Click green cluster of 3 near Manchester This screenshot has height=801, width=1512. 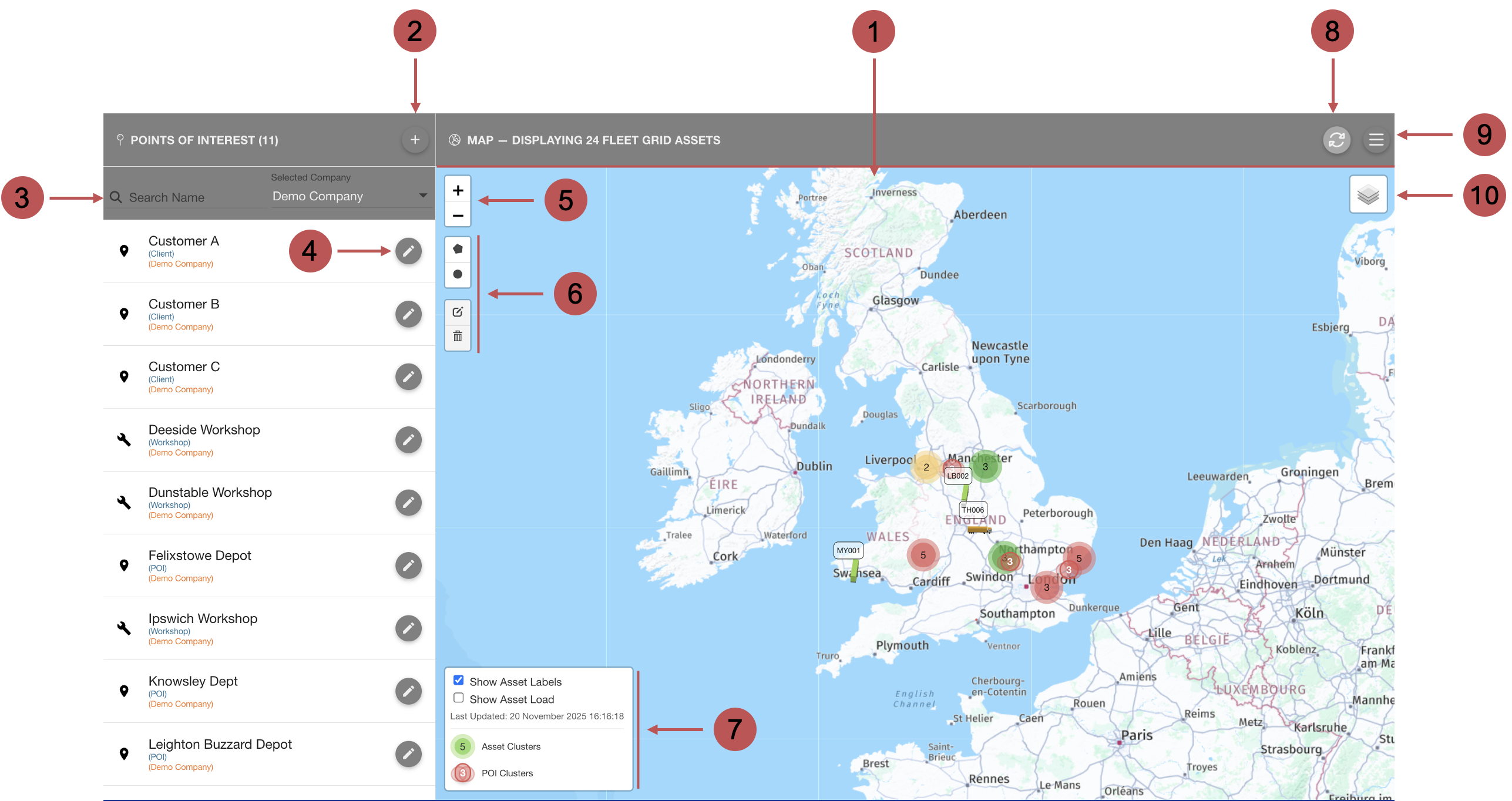coord(985,467)
